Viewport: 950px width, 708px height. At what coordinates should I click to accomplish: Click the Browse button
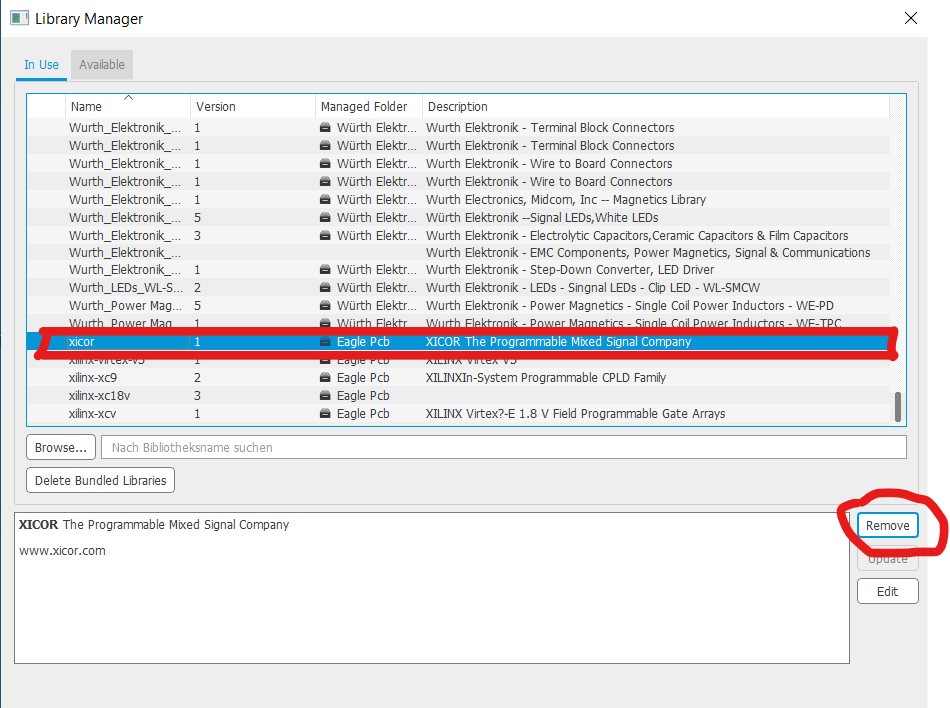coord(60,447)
